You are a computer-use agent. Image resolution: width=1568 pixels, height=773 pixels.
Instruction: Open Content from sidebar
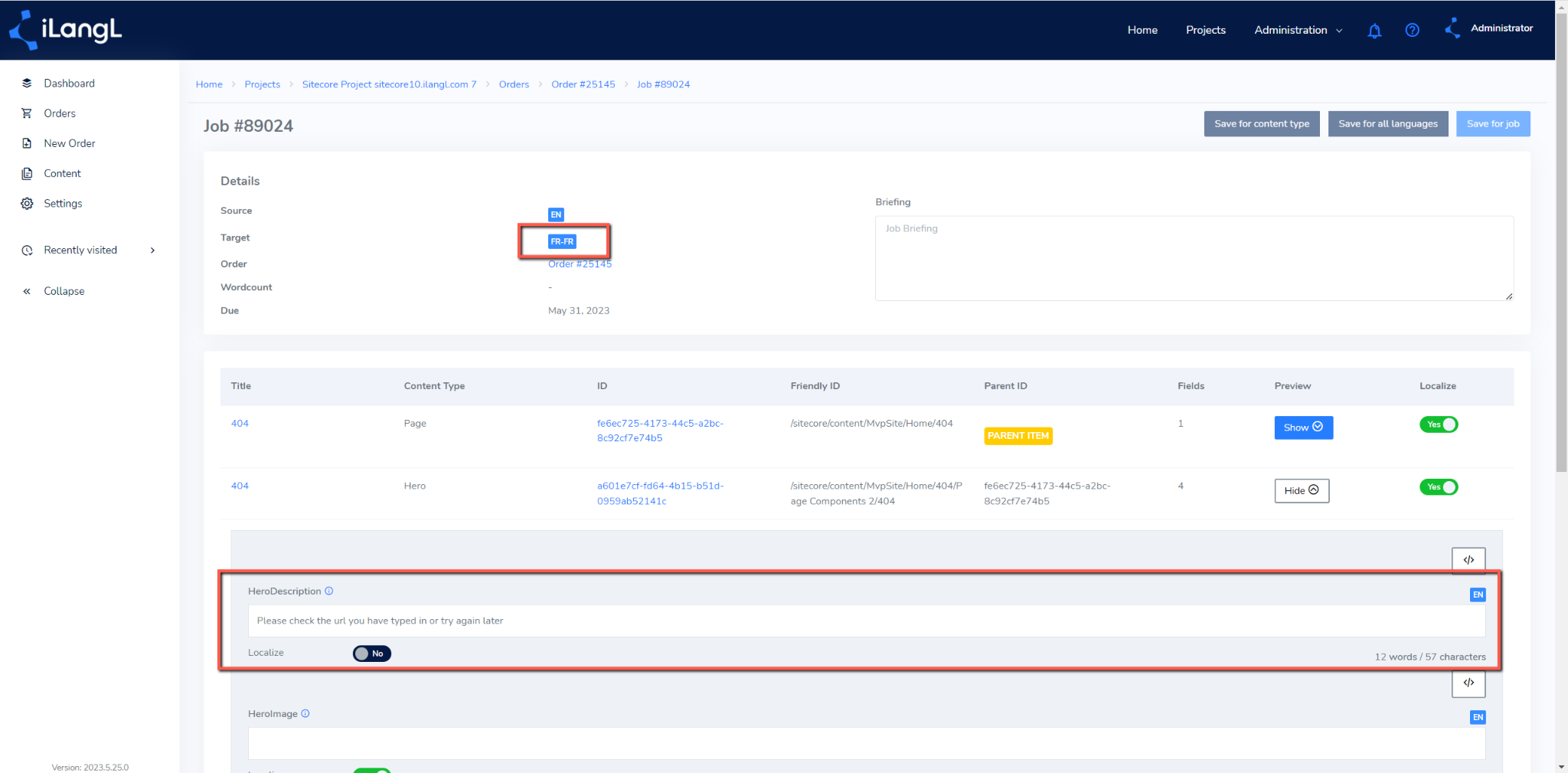(x=62, y=173)
